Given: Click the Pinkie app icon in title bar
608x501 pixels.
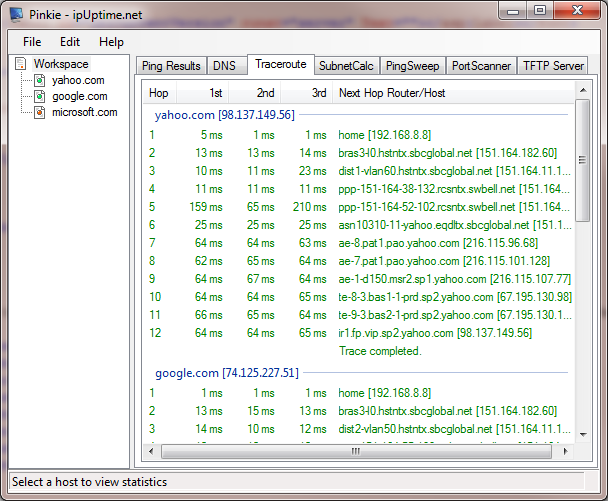Looking at the screenshot, I should click(16, 15).
